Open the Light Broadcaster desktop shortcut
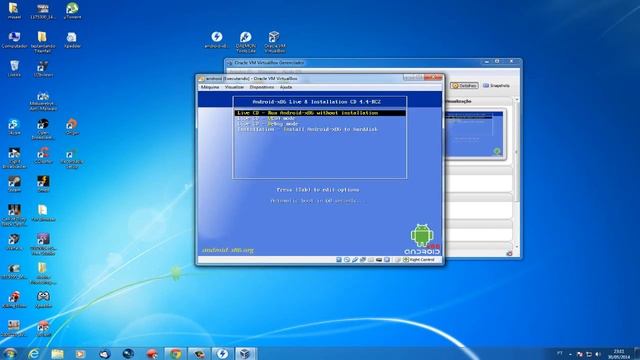 click(14, 158)
